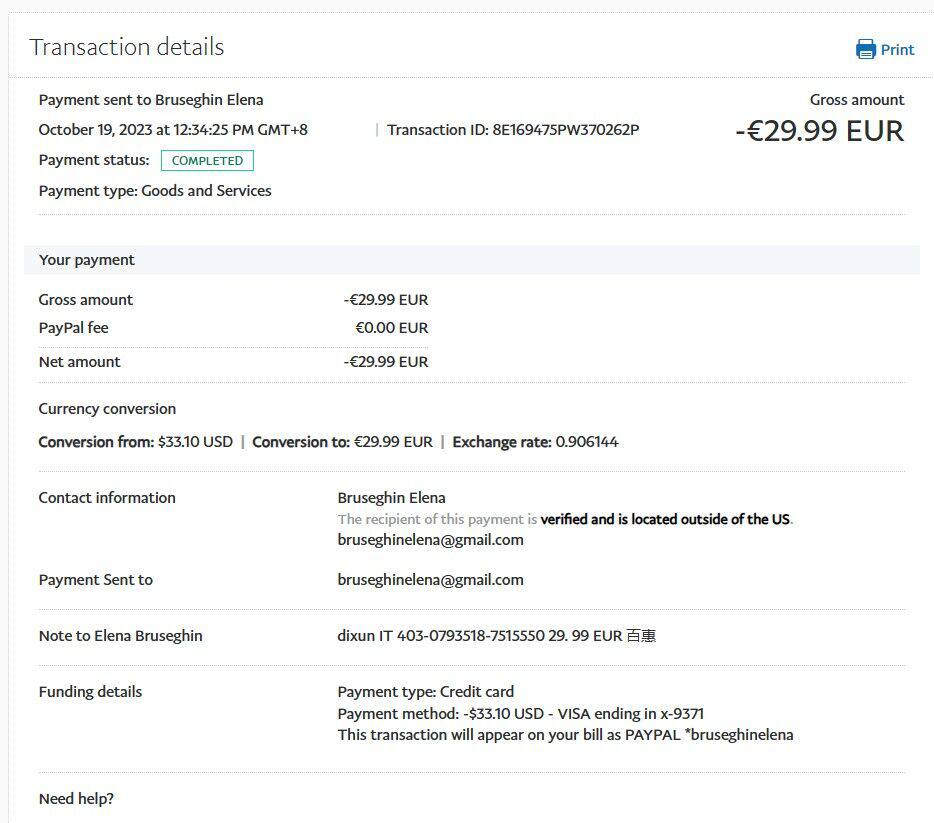This screenshot has width=934, height=823.
Task: Click the email in Payment Sent to row
Action: tap(430, 580)
